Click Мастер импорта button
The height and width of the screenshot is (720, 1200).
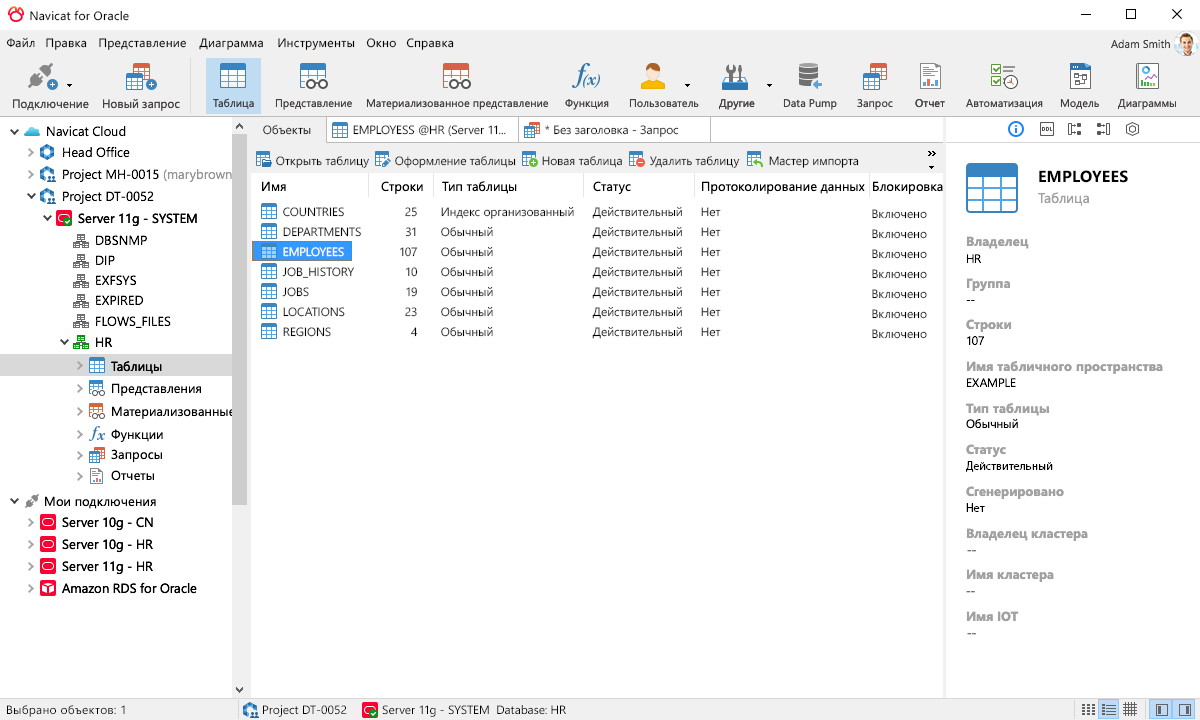pyautogui.click(x=802, y=161)
